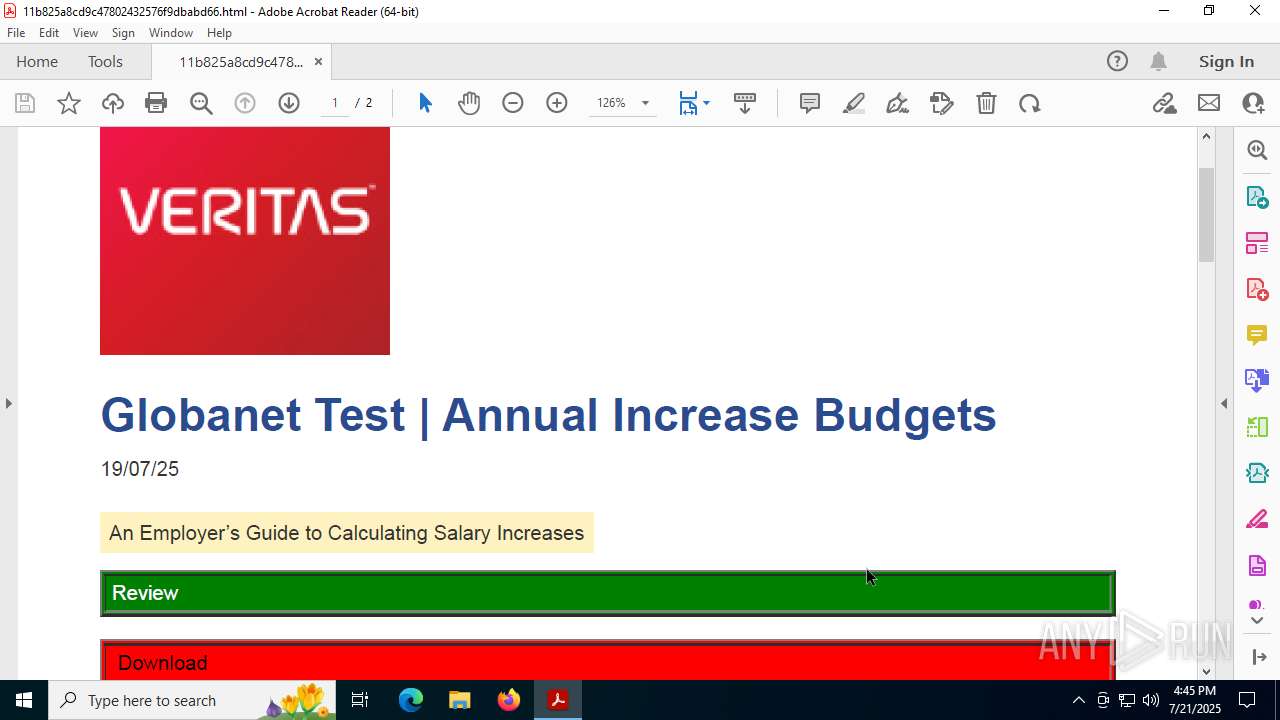Send the file by email envelope icon
Viewport: 1280px width, 720px height.
click(x=1209, y=103)
